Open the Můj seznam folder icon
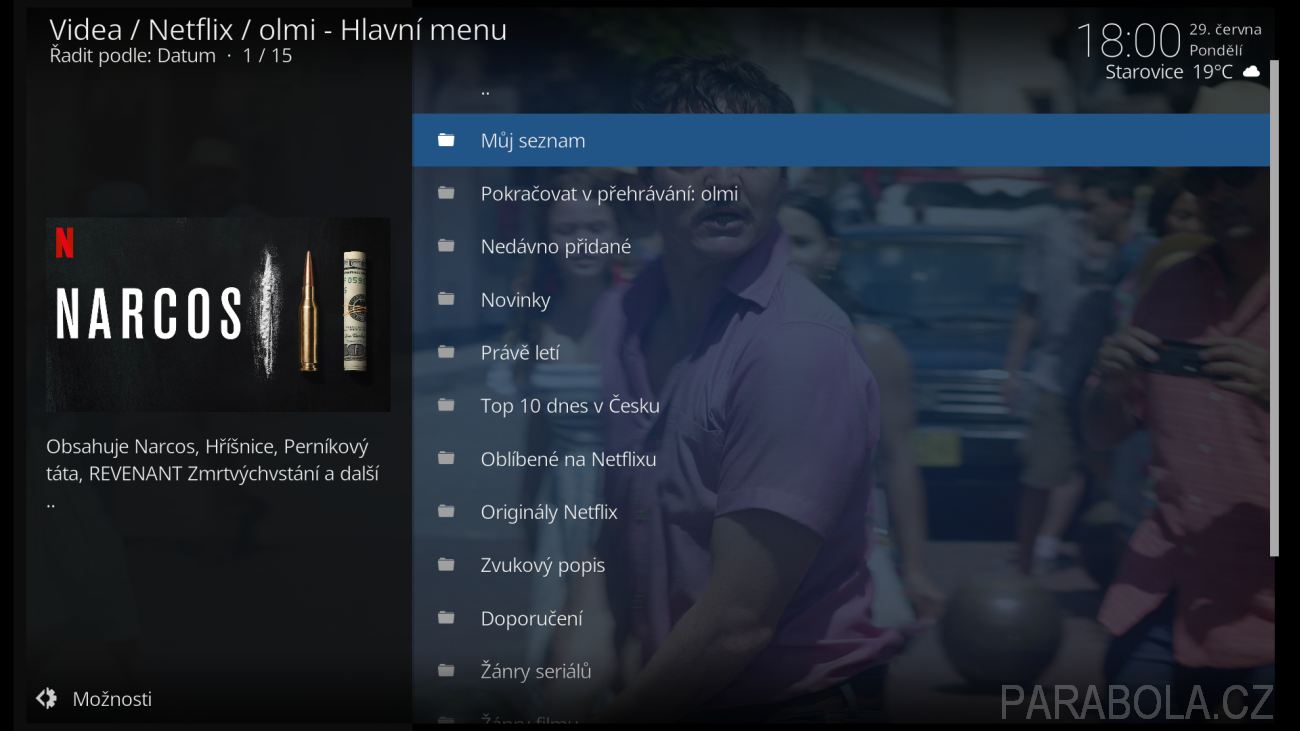Image resolution: width=1300 pixels, height=731 pixels. [x=446, y=140]
